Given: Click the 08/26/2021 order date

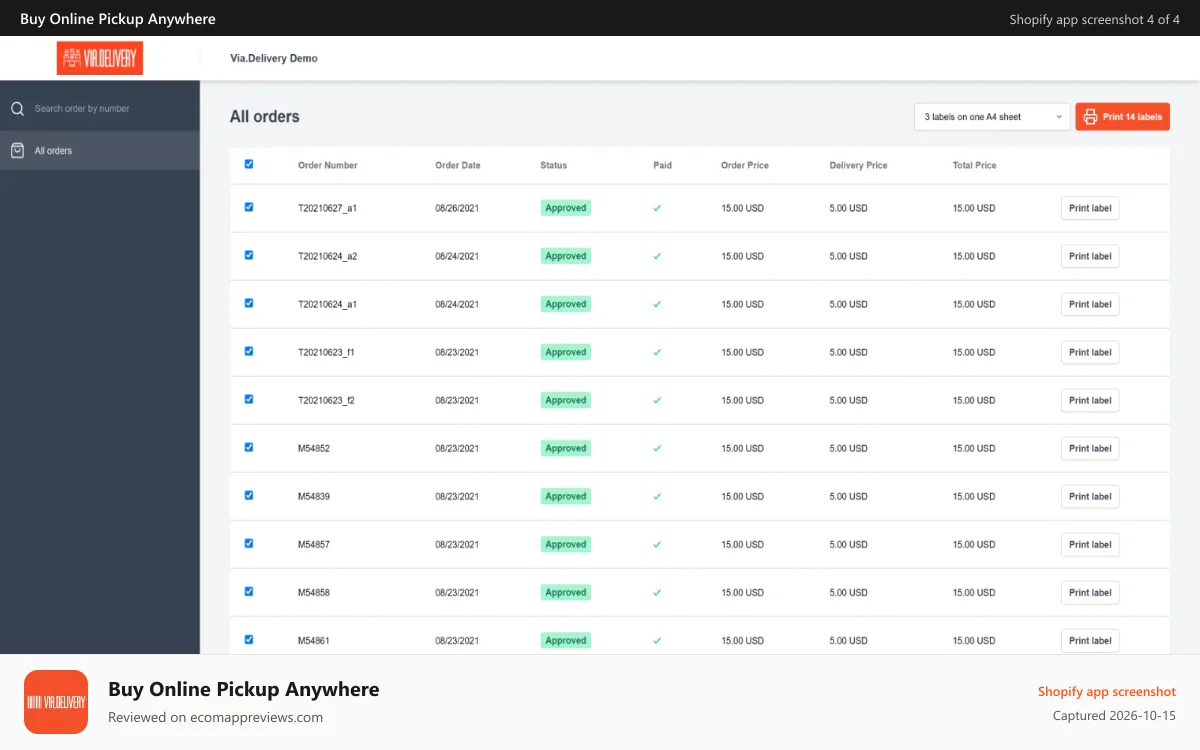Looking at the screenshot, I should [x=457, y=208].
